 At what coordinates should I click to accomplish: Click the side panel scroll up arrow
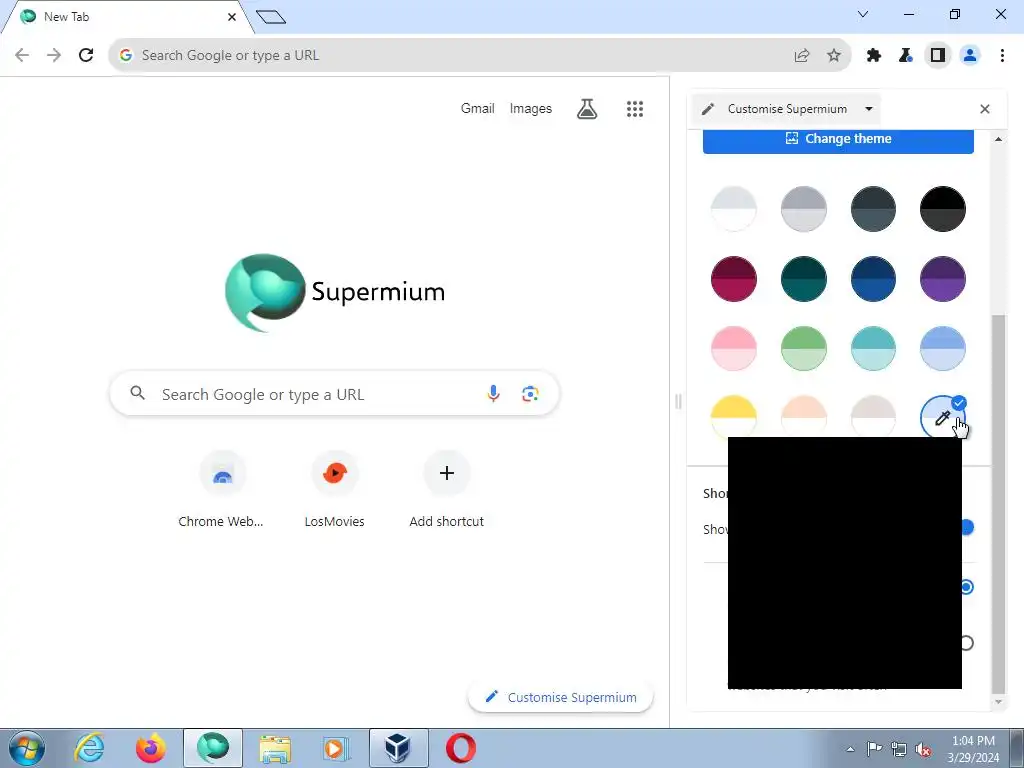(x=998, y=139)
